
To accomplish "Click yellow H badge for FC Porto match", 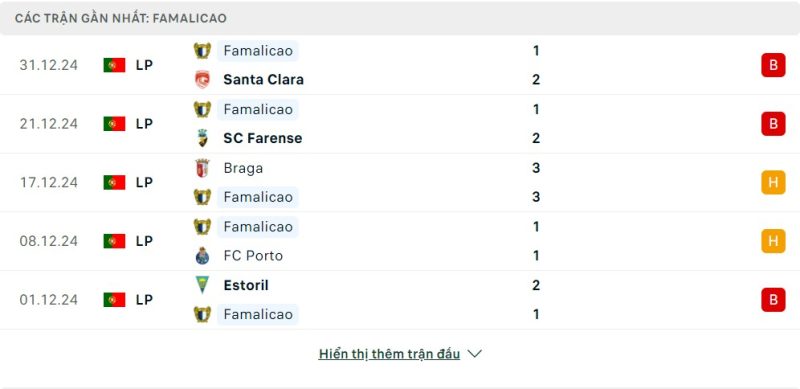I will 773,241.
